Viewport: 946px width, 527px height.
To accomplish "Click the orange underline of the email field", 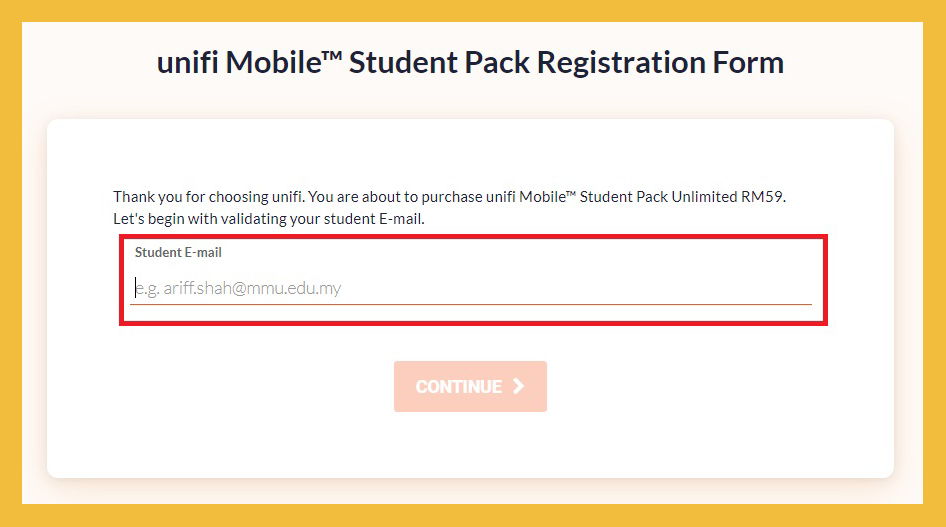I will point(470,304).
